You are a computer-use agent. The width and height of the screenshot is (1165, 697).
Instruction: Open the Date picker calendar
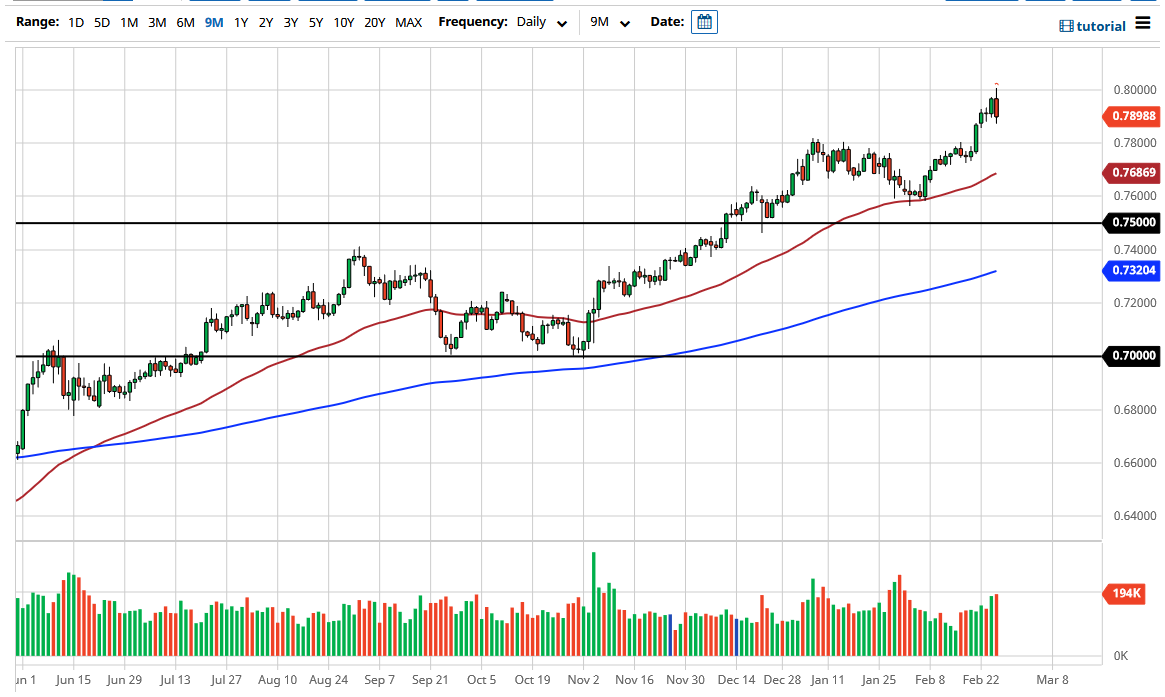click(x=704, y=21)
